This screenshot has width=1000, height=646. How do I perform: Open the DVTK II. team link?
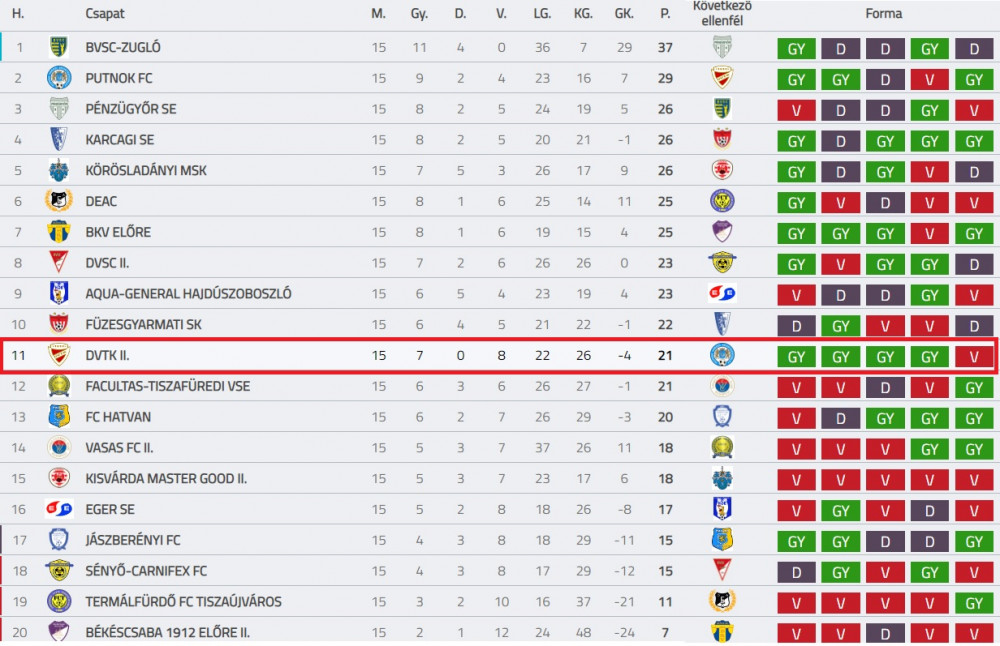coord(107,355)
